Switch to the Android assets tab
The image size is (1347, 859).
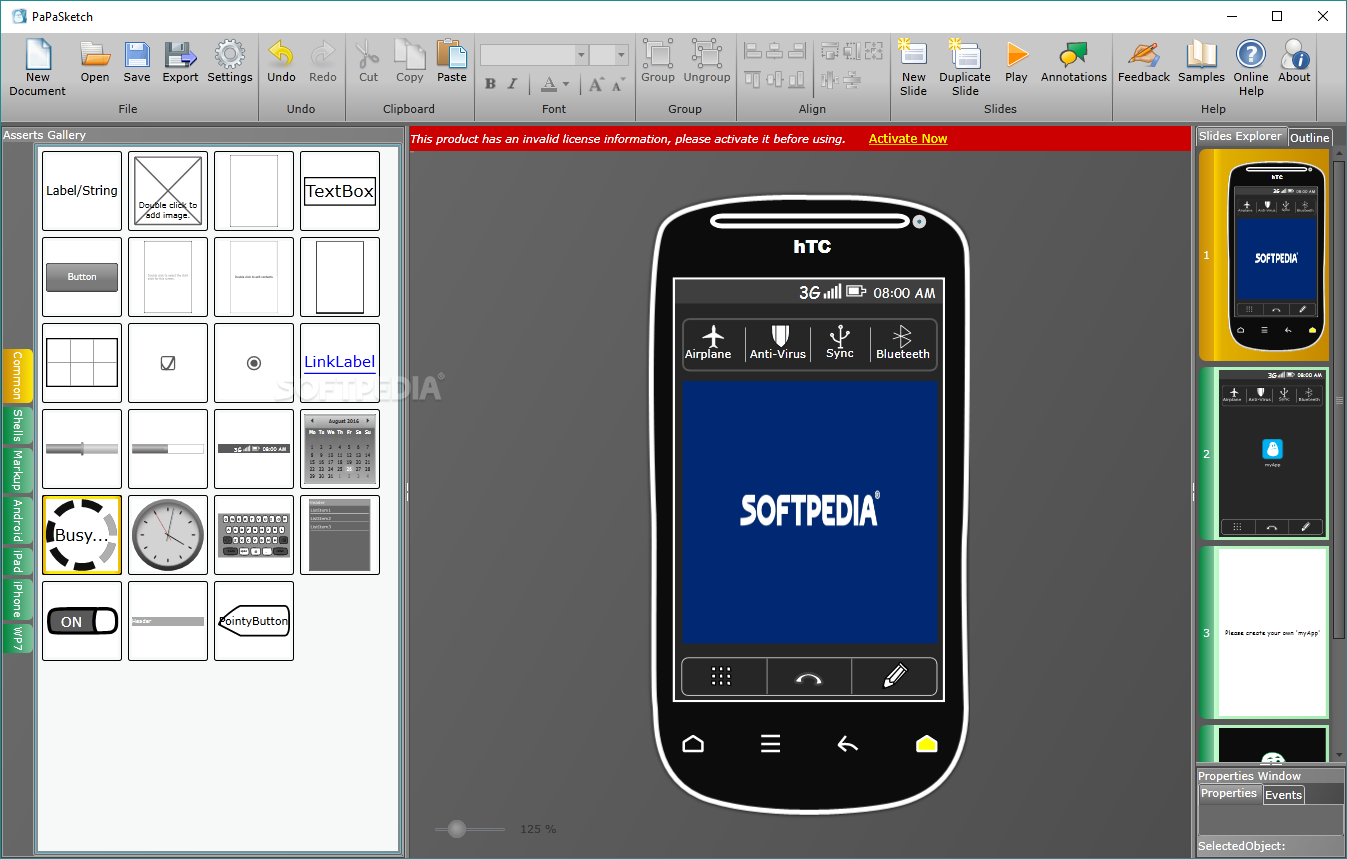pyautogui.click(x=18, y=521)
